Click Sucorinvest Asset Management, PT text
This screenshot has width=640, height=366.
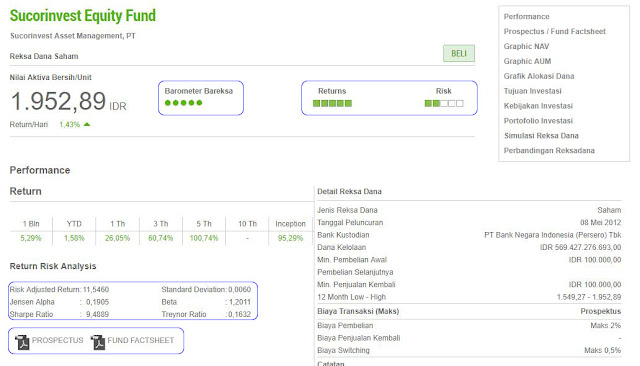tap(73, 36)
